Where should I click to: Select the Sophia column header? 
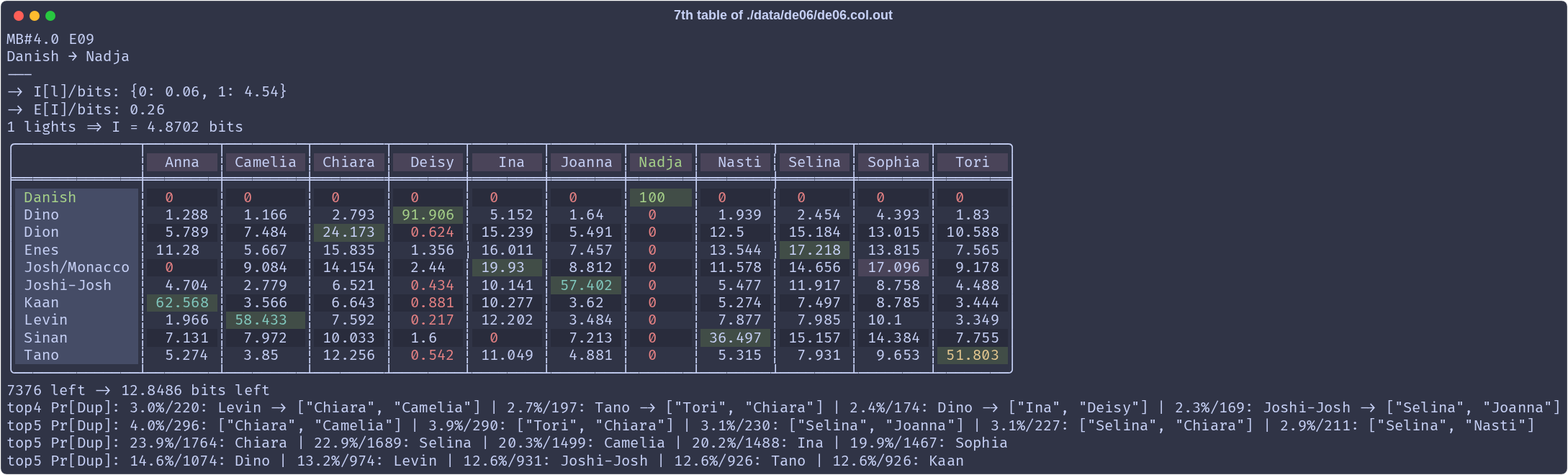(x=893, y=163)
